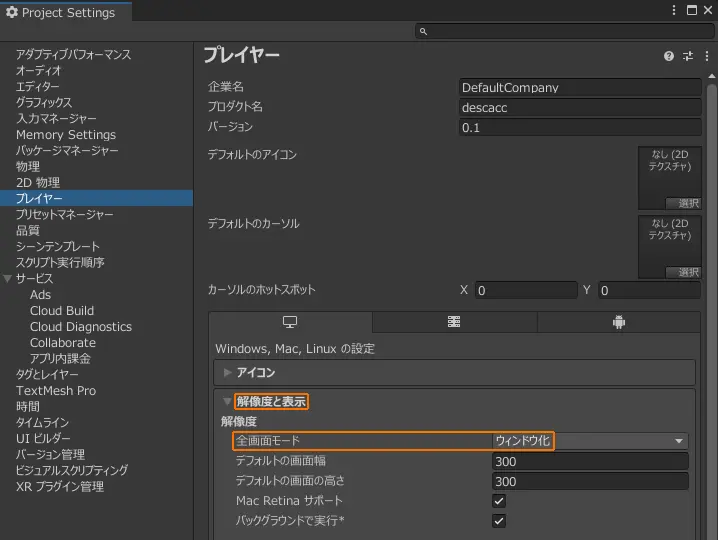Select the desktop monitor platform tab
The height and width of the screenshot is (540, 718).
coord(290,322)
